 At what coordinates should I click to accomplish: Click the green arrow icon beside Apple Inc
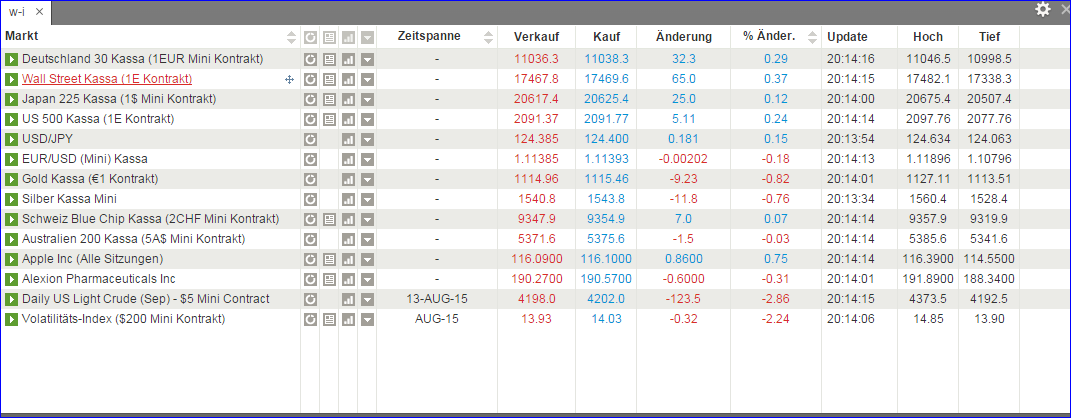tap(11, 260)
